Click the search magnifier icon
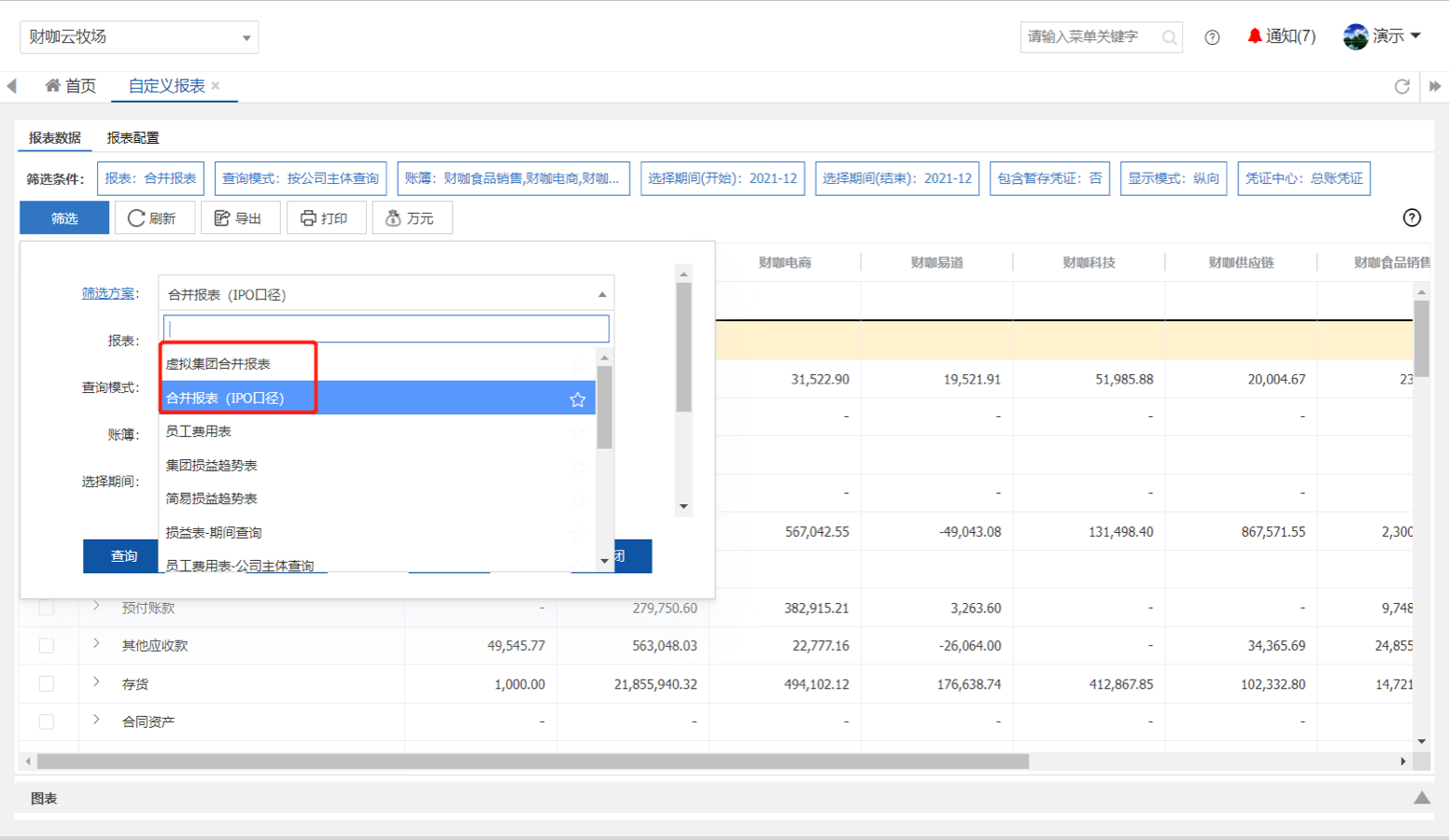Screen dimensions: 1449x840 click(1169, 37)
